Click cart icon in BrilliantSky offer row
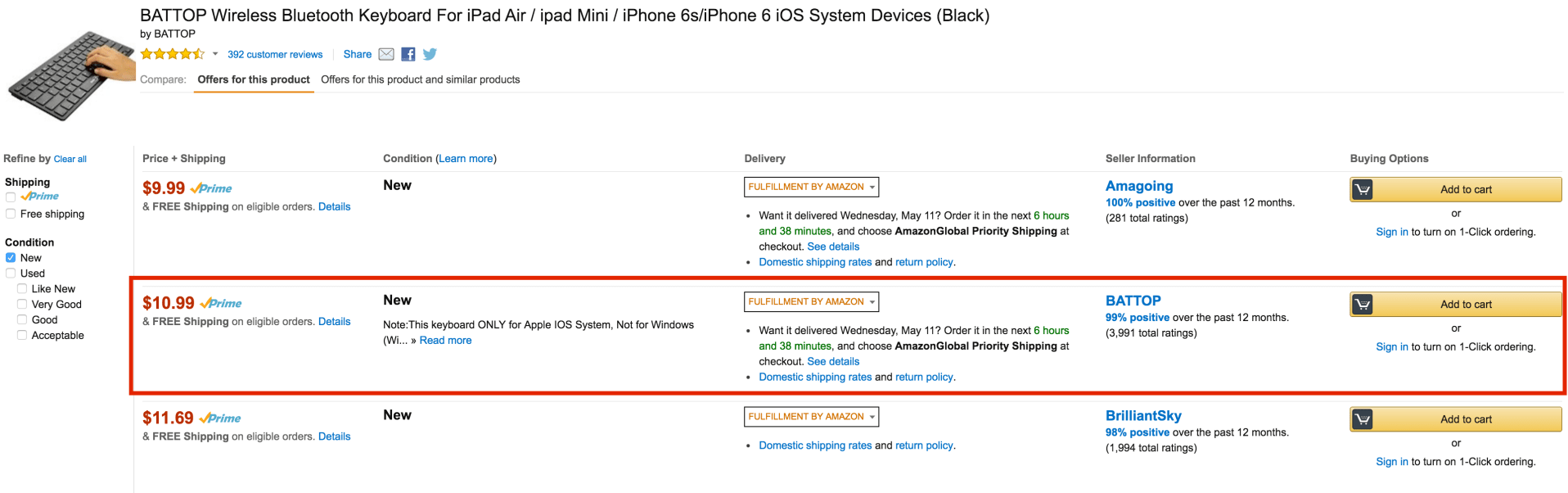The height and width of the screenshot is (493, 1568). (1363, 419)
